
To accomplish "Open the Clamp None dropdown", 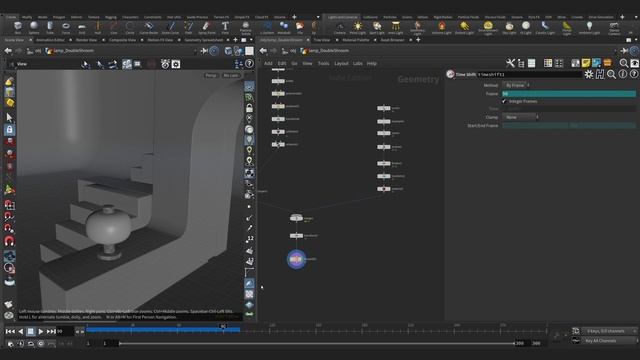I will point(521,117).
